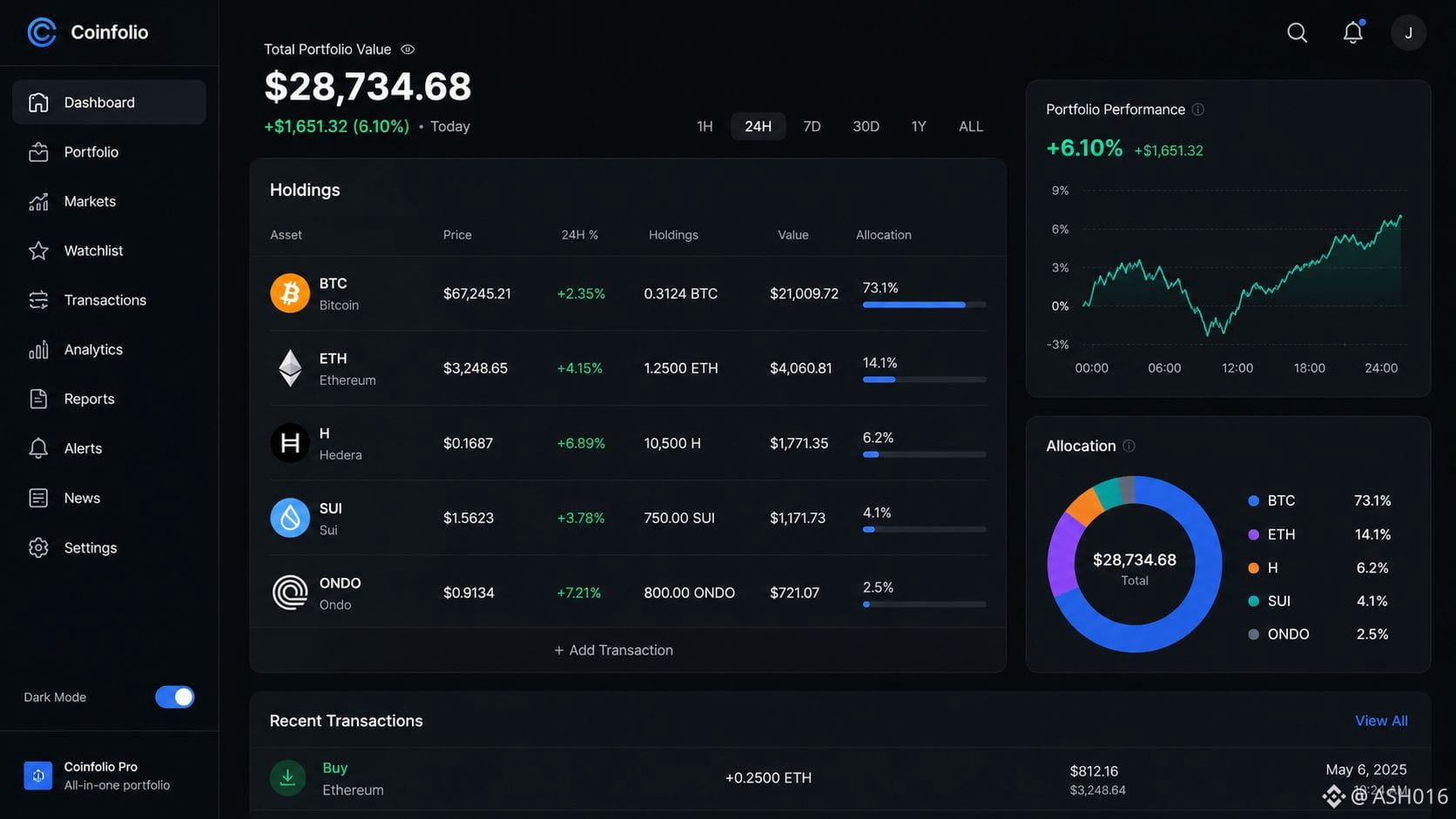Click BTC 73.1% allocation bar

(x=924, y=305)
